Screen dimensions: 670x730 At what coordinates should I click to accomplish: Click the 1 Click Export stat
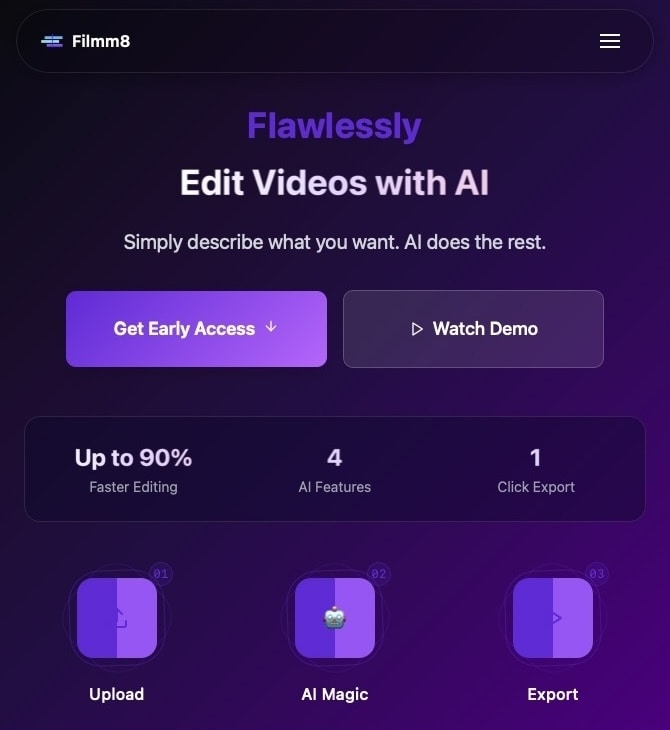[x=536, y=469]
